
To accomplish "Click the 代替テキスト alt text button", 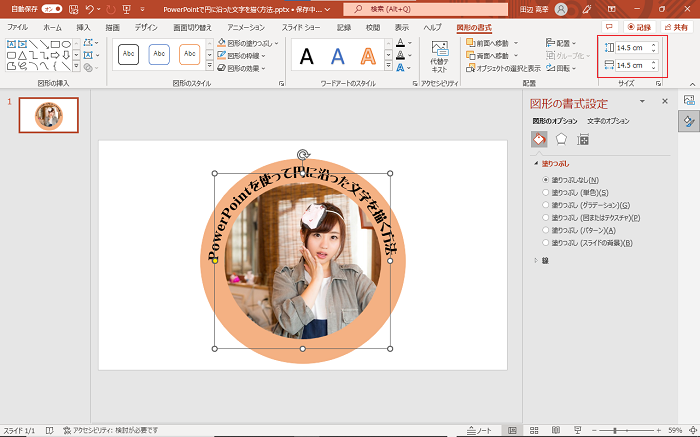I will (x=440, y=57).
